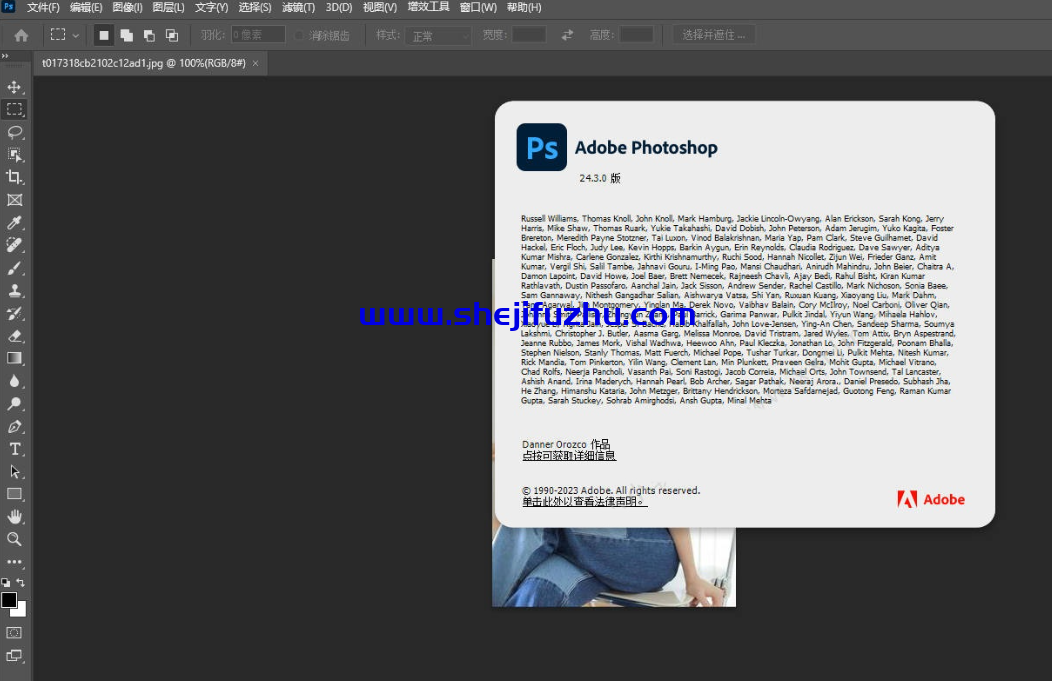Screen dimensions: 1052x681
Task: Select the Object Selection tool
Action: (x=14, y=154)
